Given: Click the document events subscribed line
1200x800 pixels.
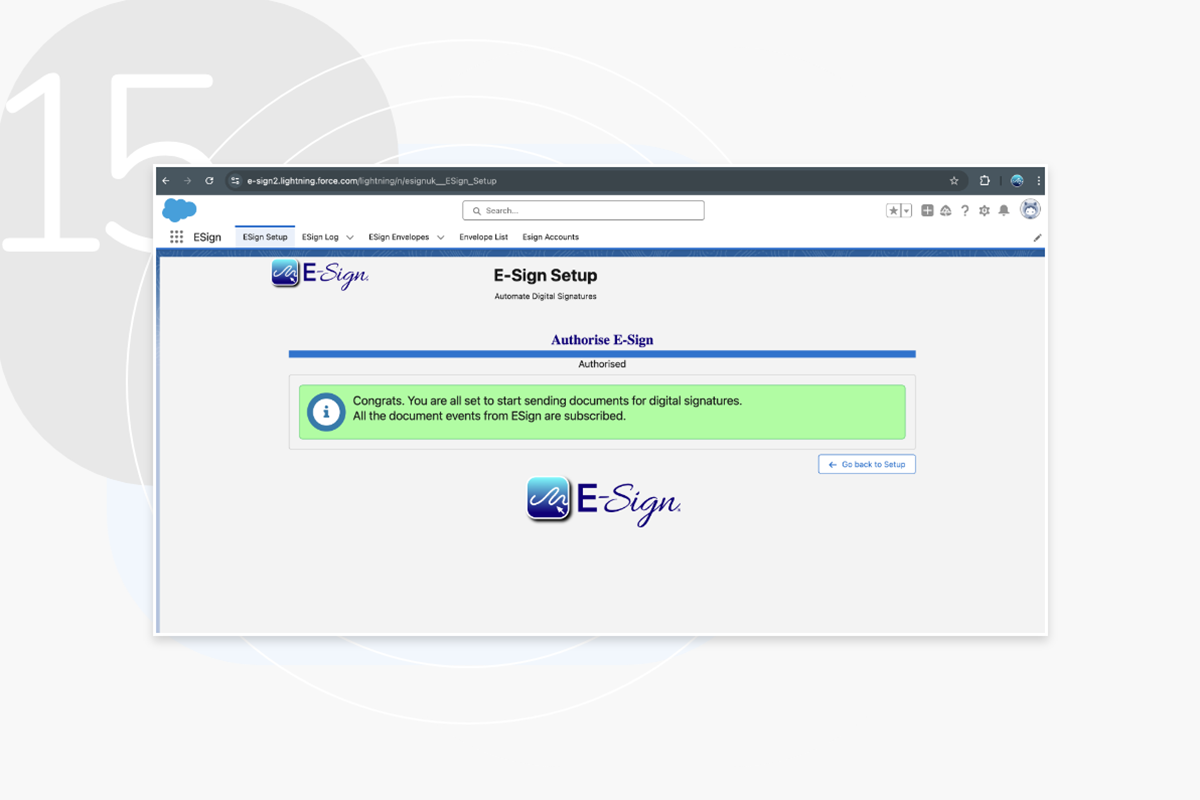Looking at the screenshot, I should tap(489, 416).
